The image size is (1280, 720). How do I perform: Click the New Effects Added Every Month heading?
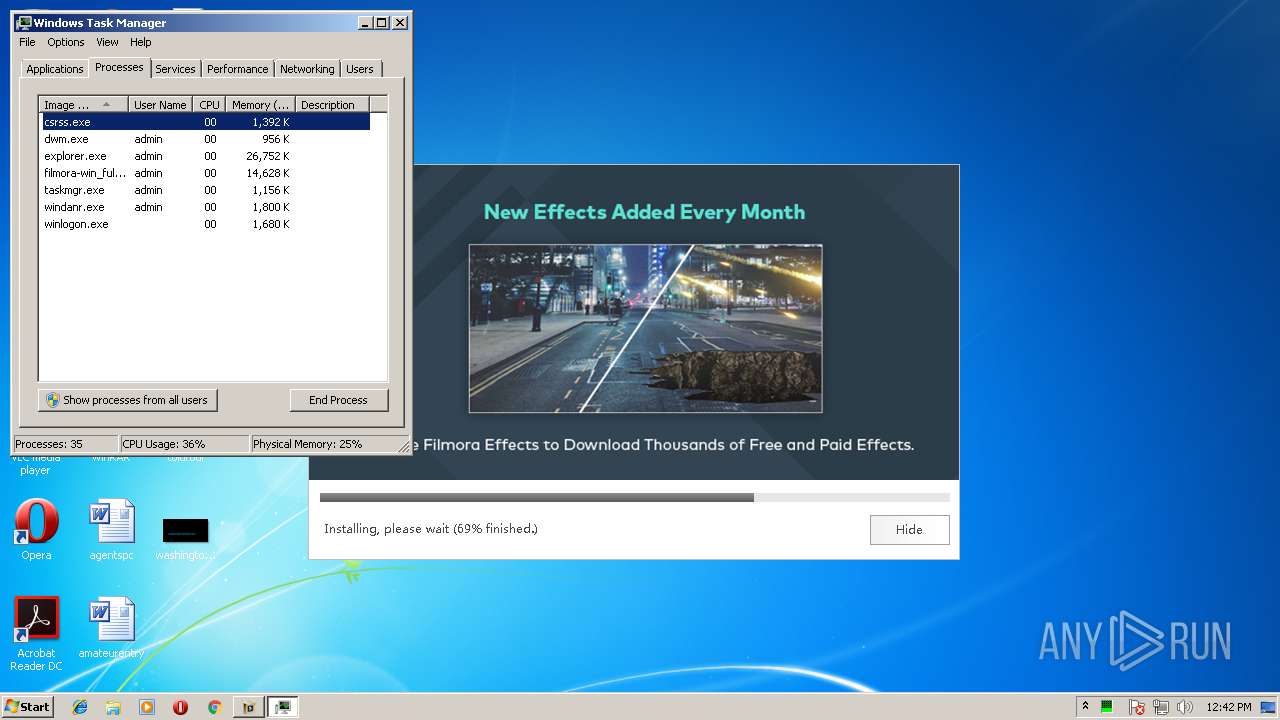coord(644,212)
